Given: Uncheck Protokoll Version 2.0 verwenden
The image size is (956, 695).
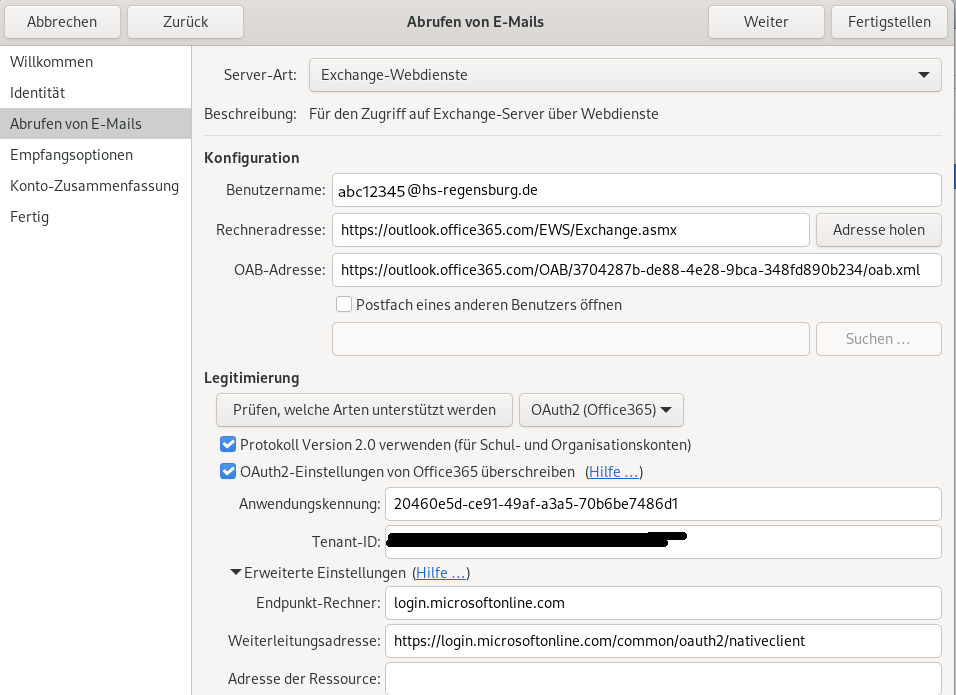Looking at the screenshot, I should 228,444.
